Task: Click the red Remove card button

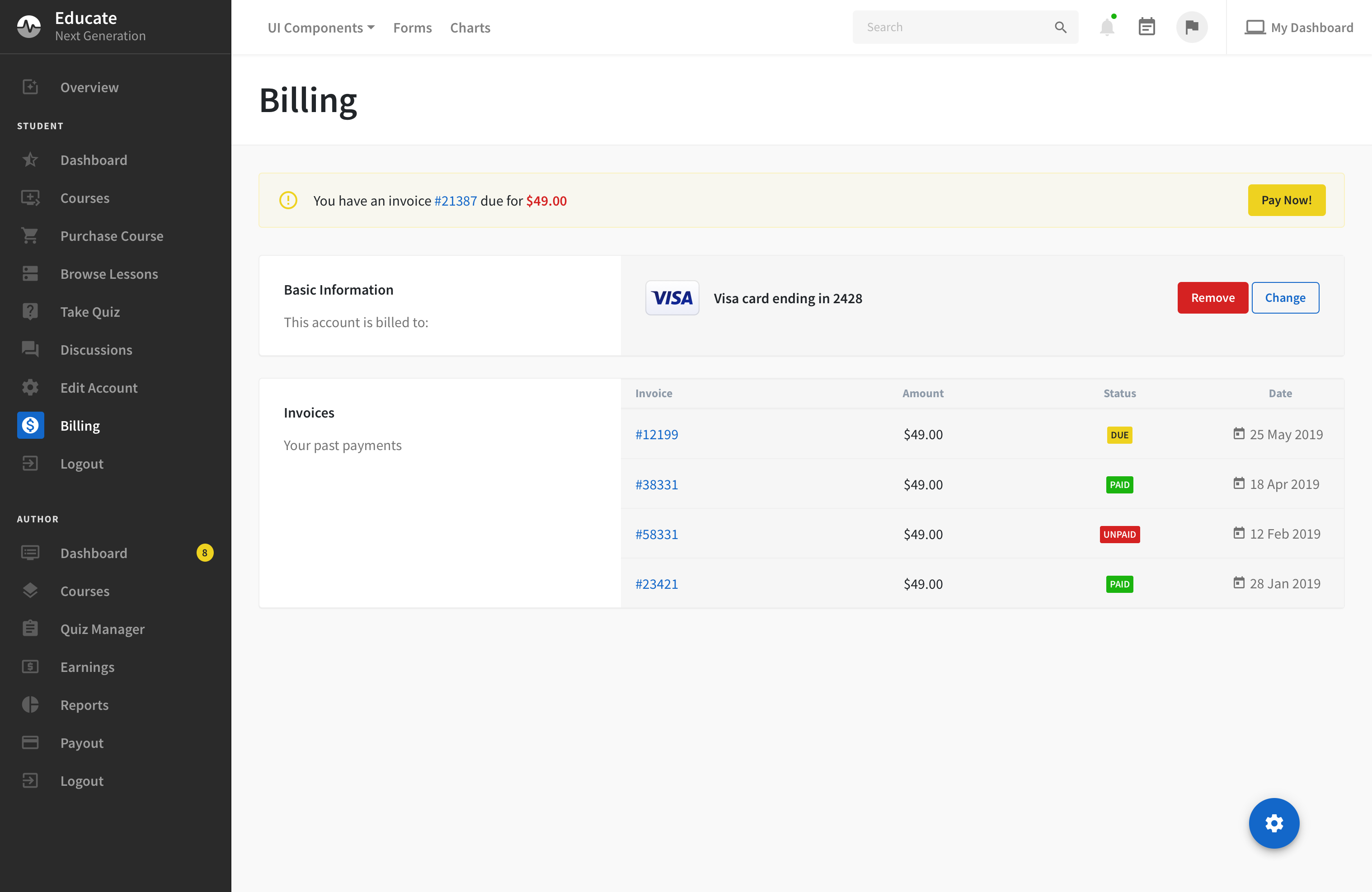Action: 1212,297
